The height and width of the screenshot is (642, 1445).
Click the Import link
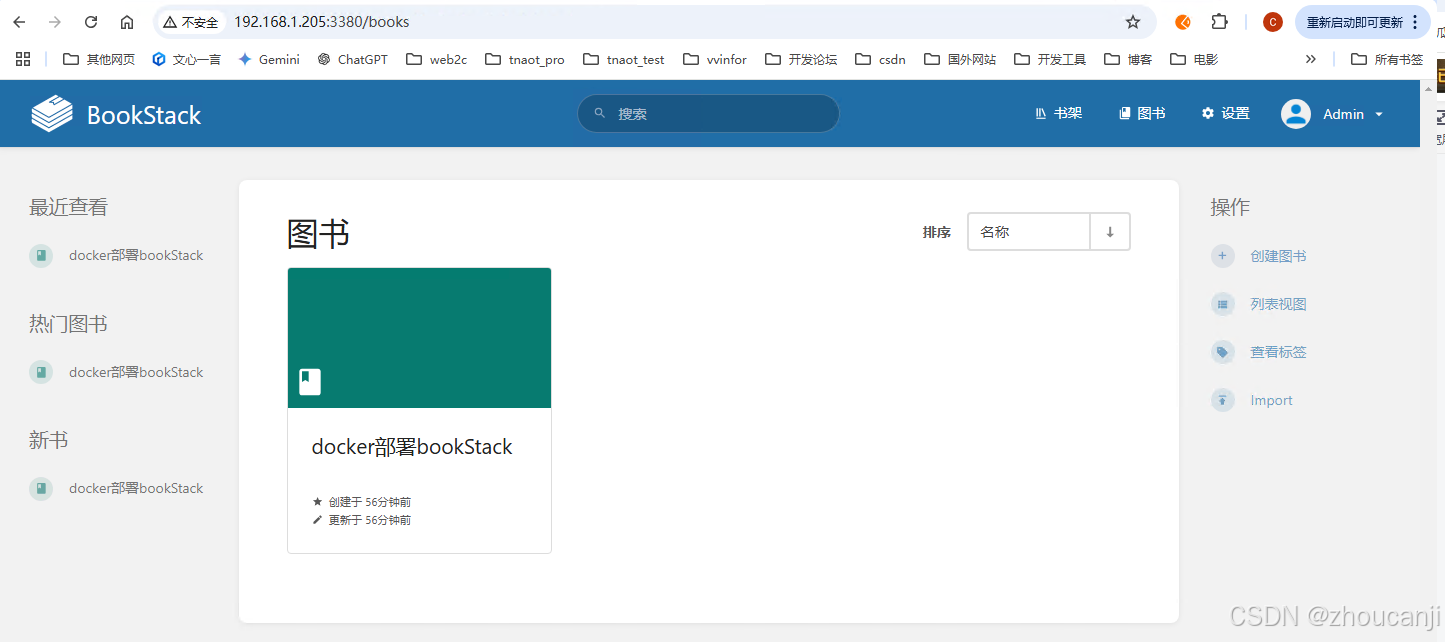click(x=1271, y=400)
